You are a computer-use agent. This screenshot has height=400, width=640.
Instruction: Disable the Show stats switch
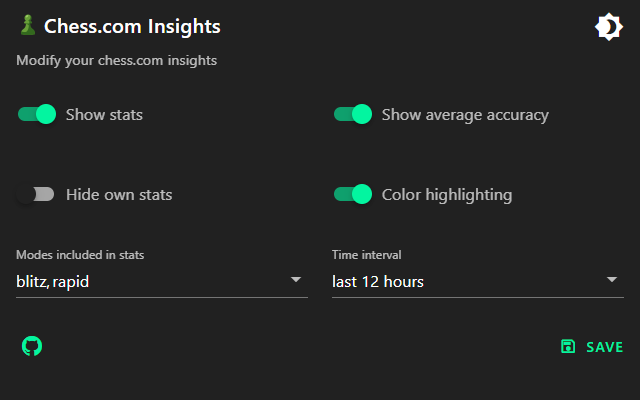tap(36, 114)
